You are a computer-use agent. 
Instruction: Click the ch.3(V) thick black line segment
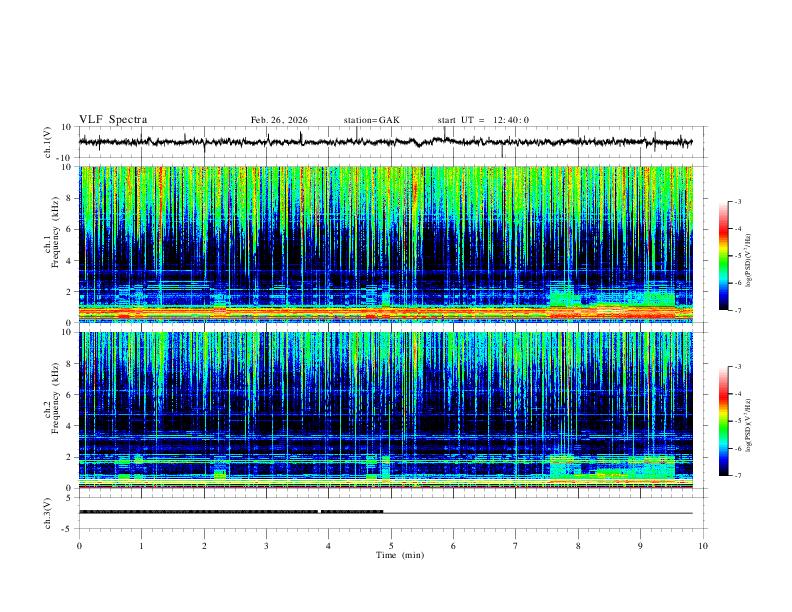231,512
